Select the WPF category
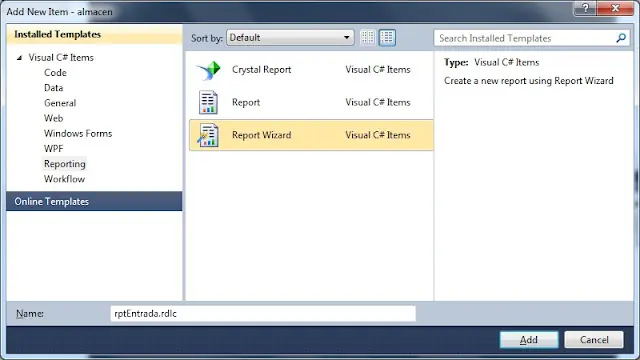The height and width of the screenshot is (360, 640). coord(53,149)
